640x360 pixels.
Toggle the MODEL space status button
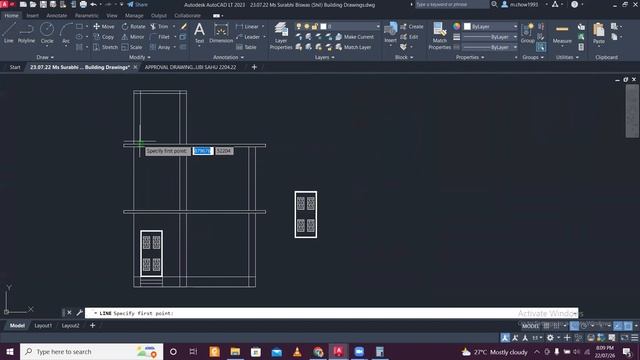point(530,326)
